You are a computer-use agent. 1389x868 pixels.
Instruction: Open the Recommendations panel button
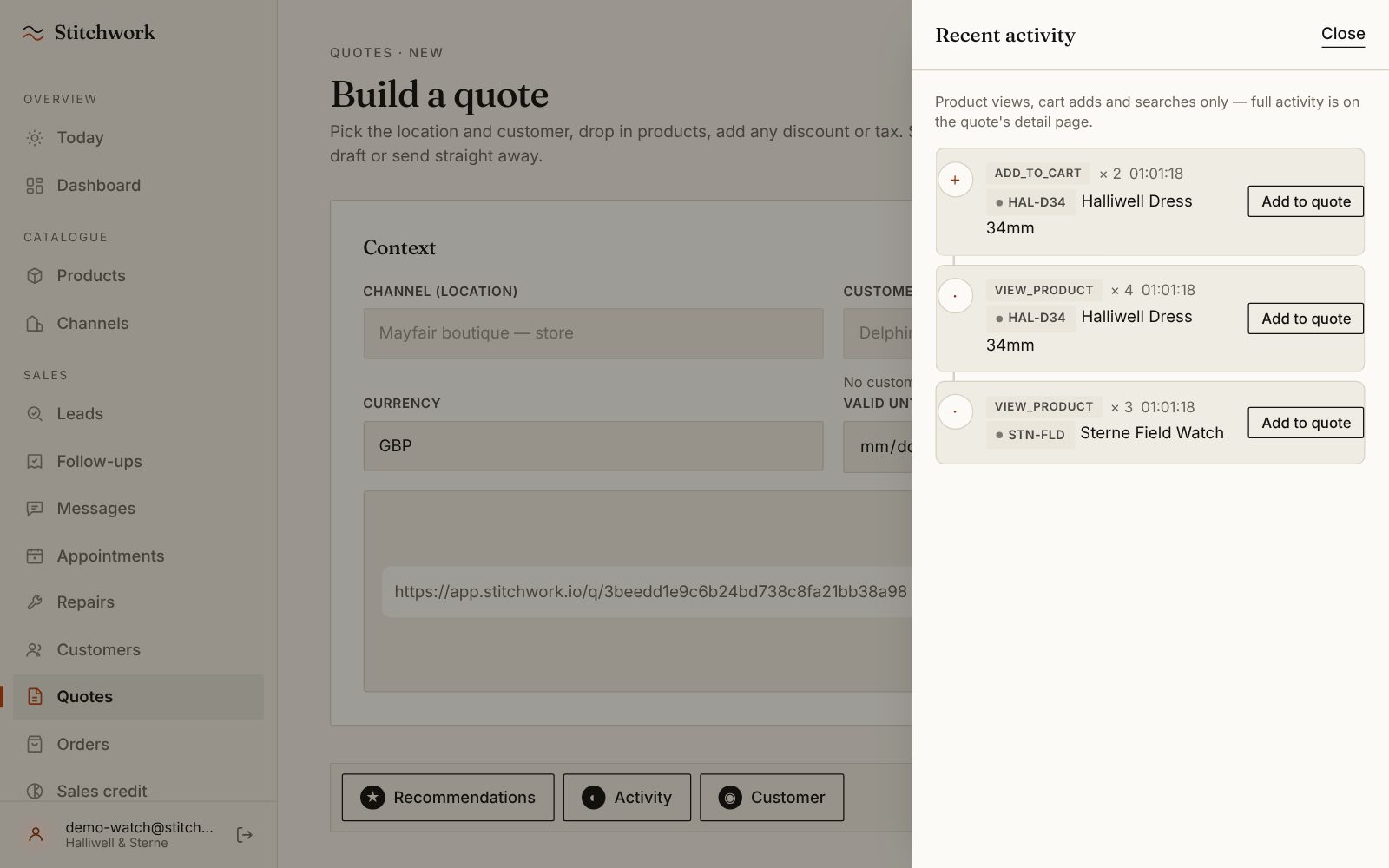pyautogui.click(x=448, y=798)
